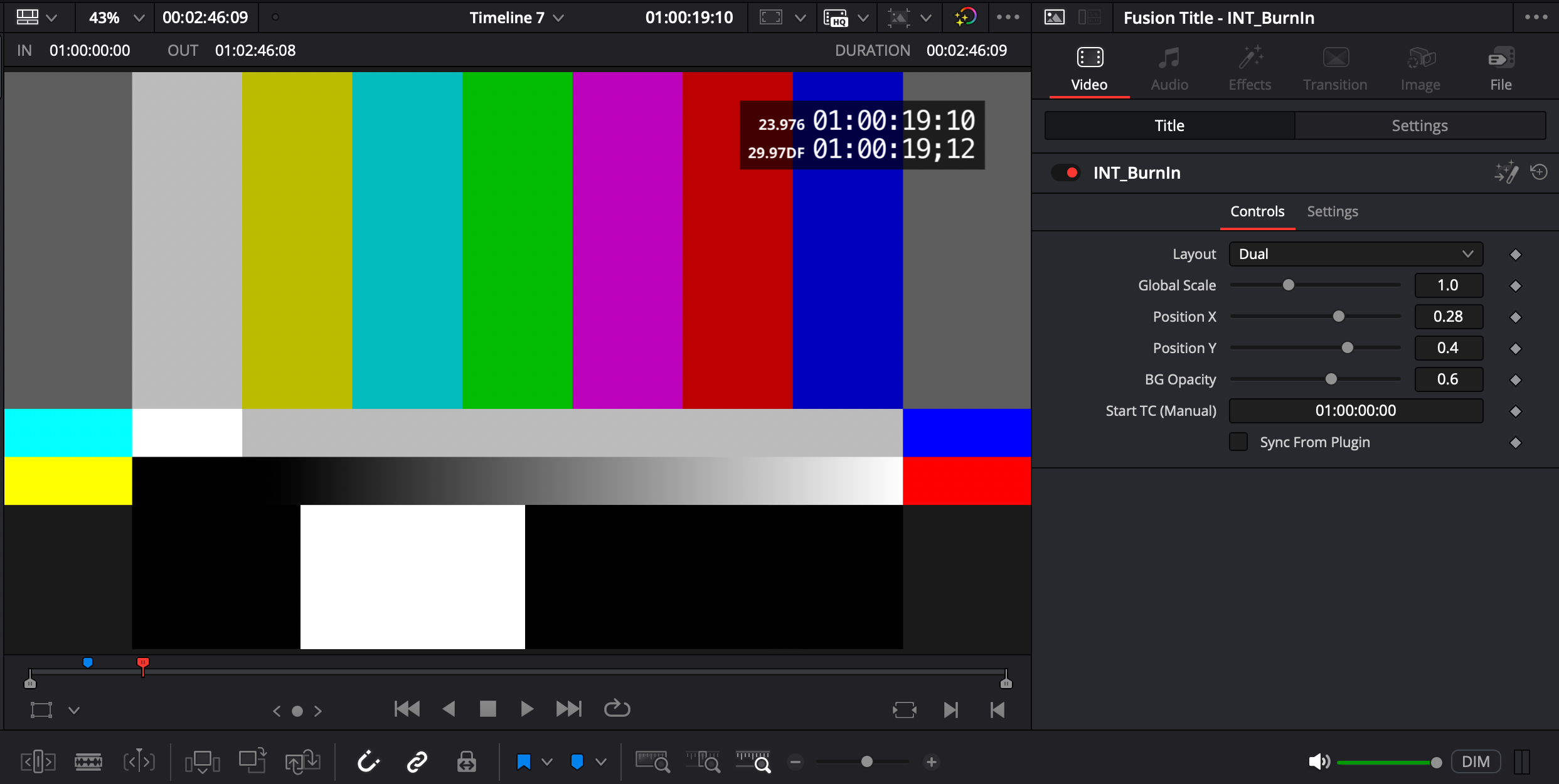Image resolution: width=1559 pixels, height=784 pixels.
Task: Play in reverse button
Action: pyautogui.click(x=449, y=709)
